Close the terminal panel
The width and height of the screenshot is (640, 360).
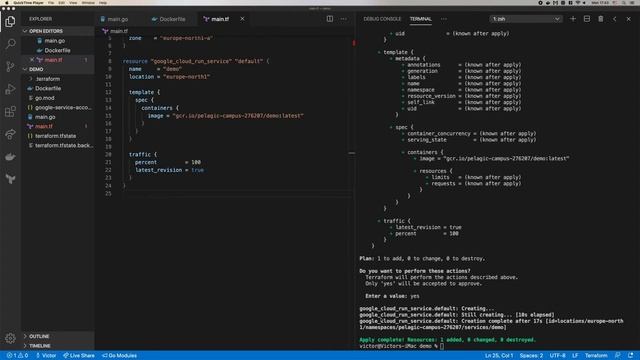[x=629, y=19]
